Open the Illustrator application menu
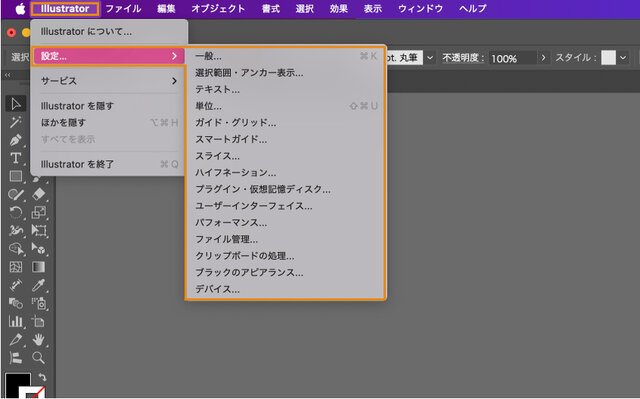The width and height of the screenshot is (640, 399). [x=65, y=9]
